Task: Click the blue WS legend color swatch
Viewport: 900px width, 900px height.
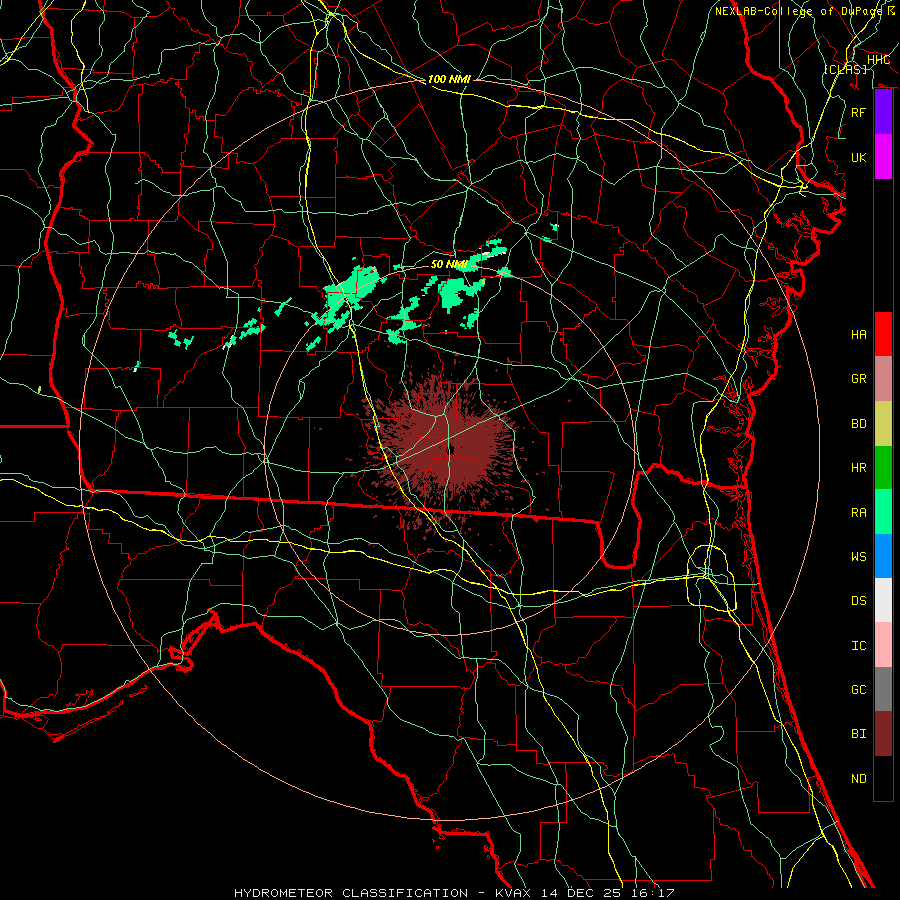Action: click(883, 556)
